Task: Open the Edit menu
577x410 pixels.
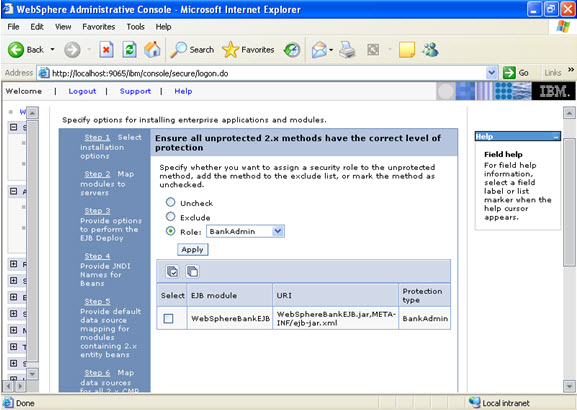Action: pyautogui.click(x=37, y=26)
